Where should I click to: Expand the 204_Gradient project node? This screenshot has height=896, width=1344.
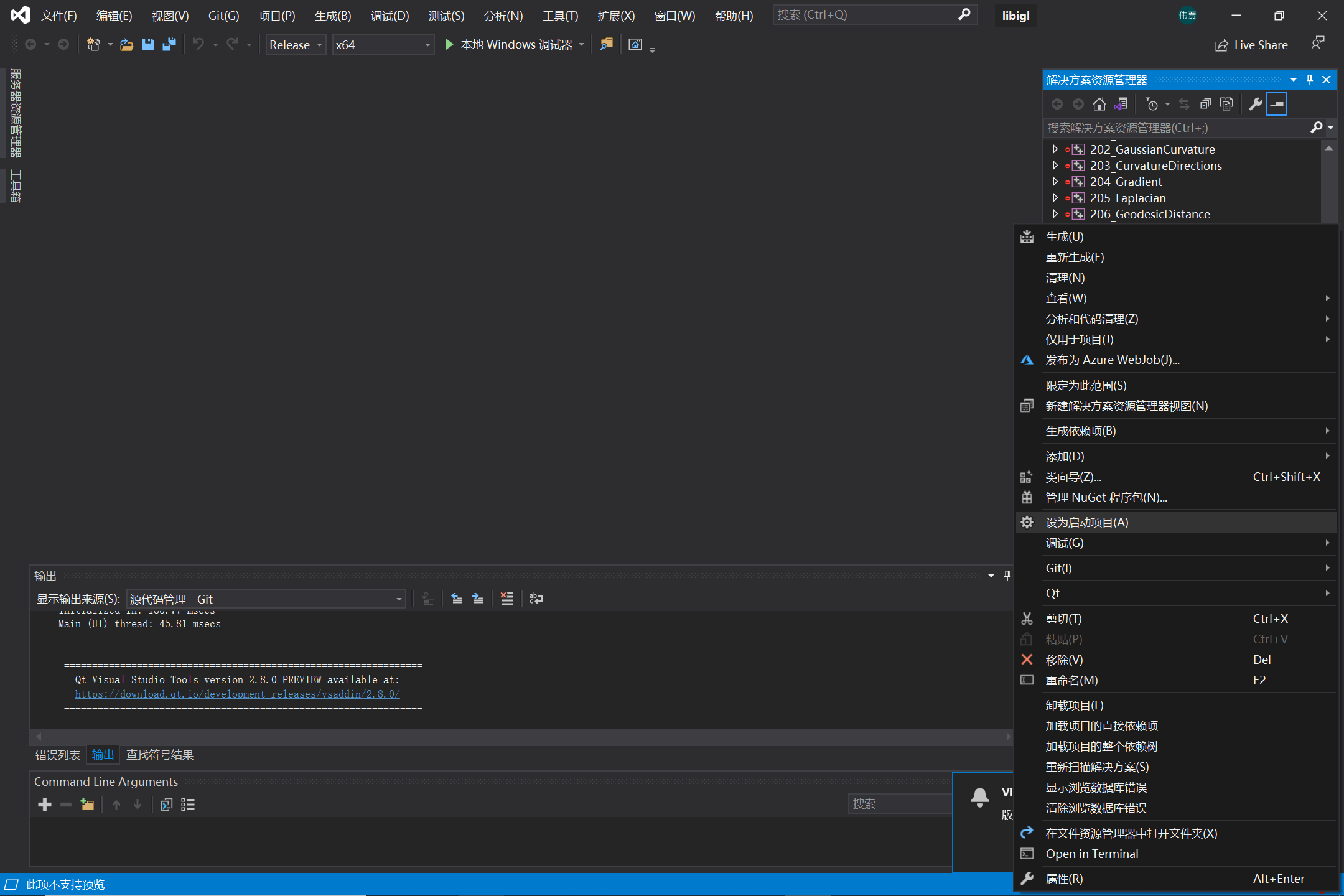(1055, 182)
